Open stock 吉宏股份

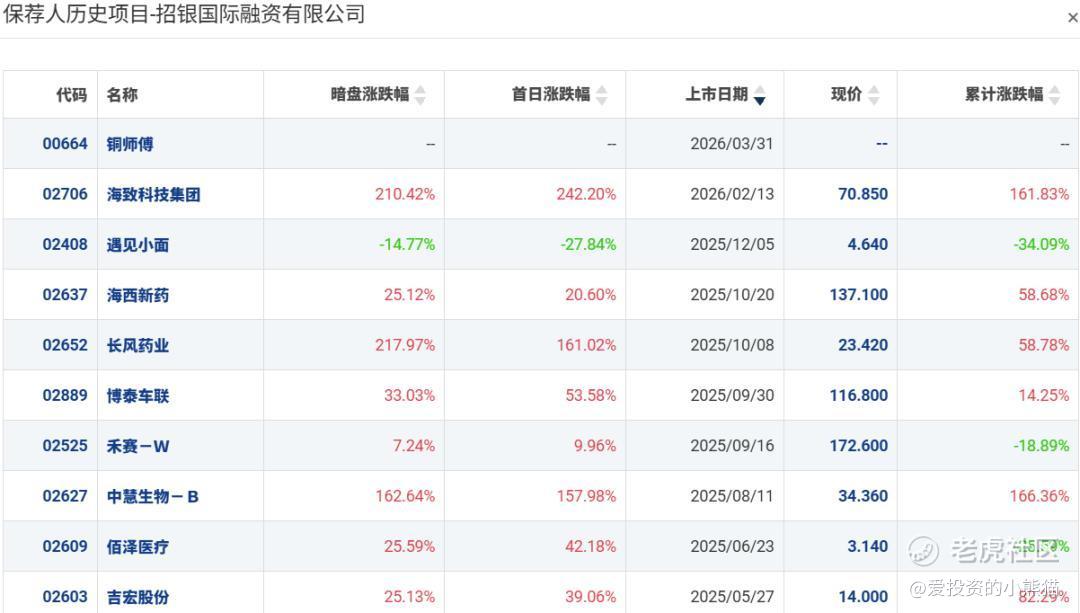pos(137,596)
